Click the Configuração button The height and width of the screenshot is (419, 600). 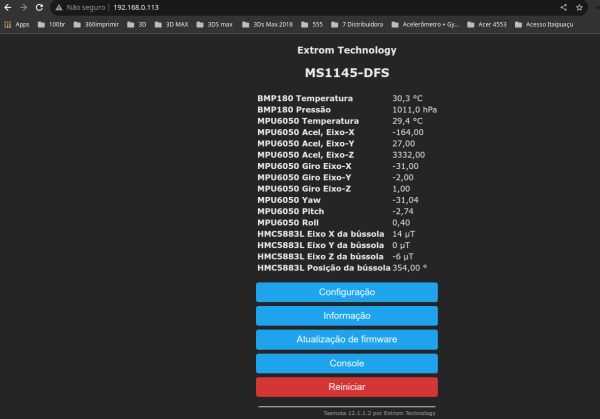(346, 292)
